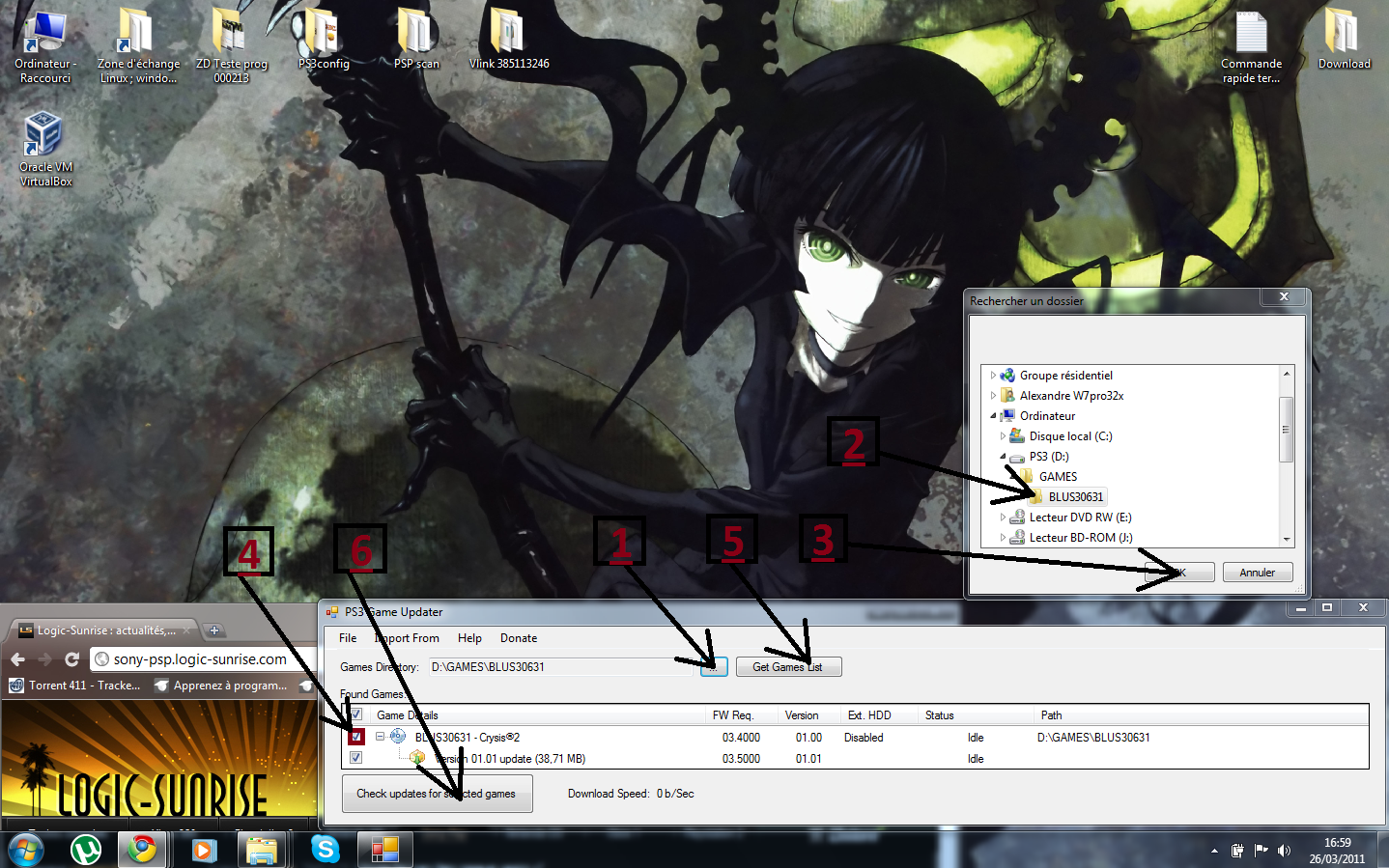The image size is (1389, 868).
Task: Open uTorrent from the taskbar
Action: [86, 850]
